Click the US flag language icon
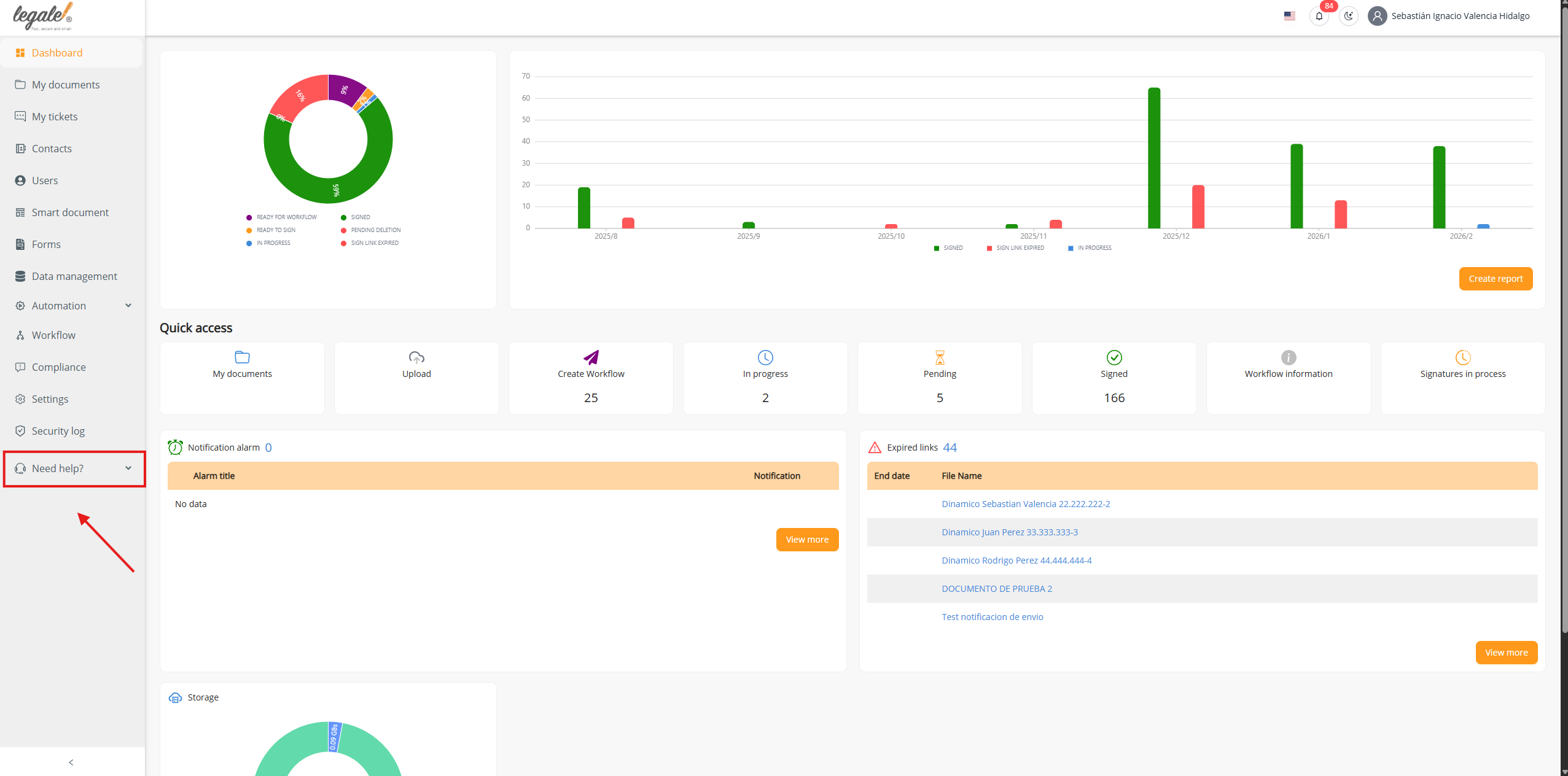1568x776 pixels. click(1289, 16)
